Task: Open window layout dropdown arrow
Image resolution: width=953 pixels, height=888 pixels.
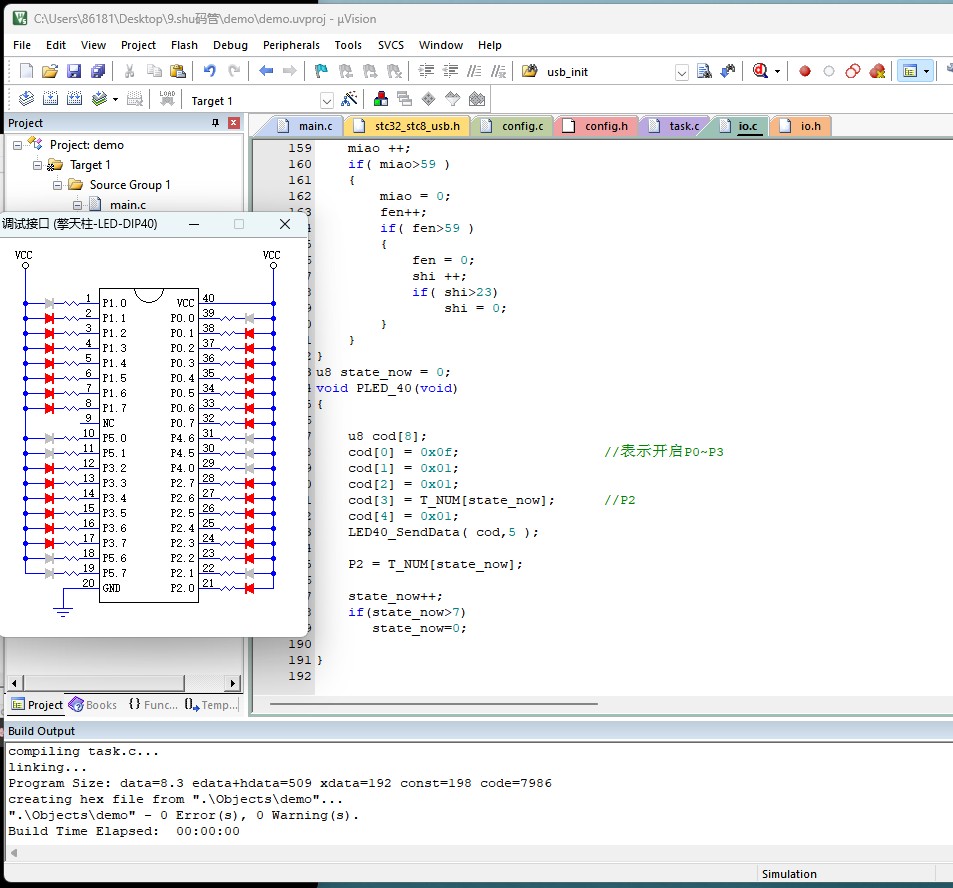Action: point(926,72)
